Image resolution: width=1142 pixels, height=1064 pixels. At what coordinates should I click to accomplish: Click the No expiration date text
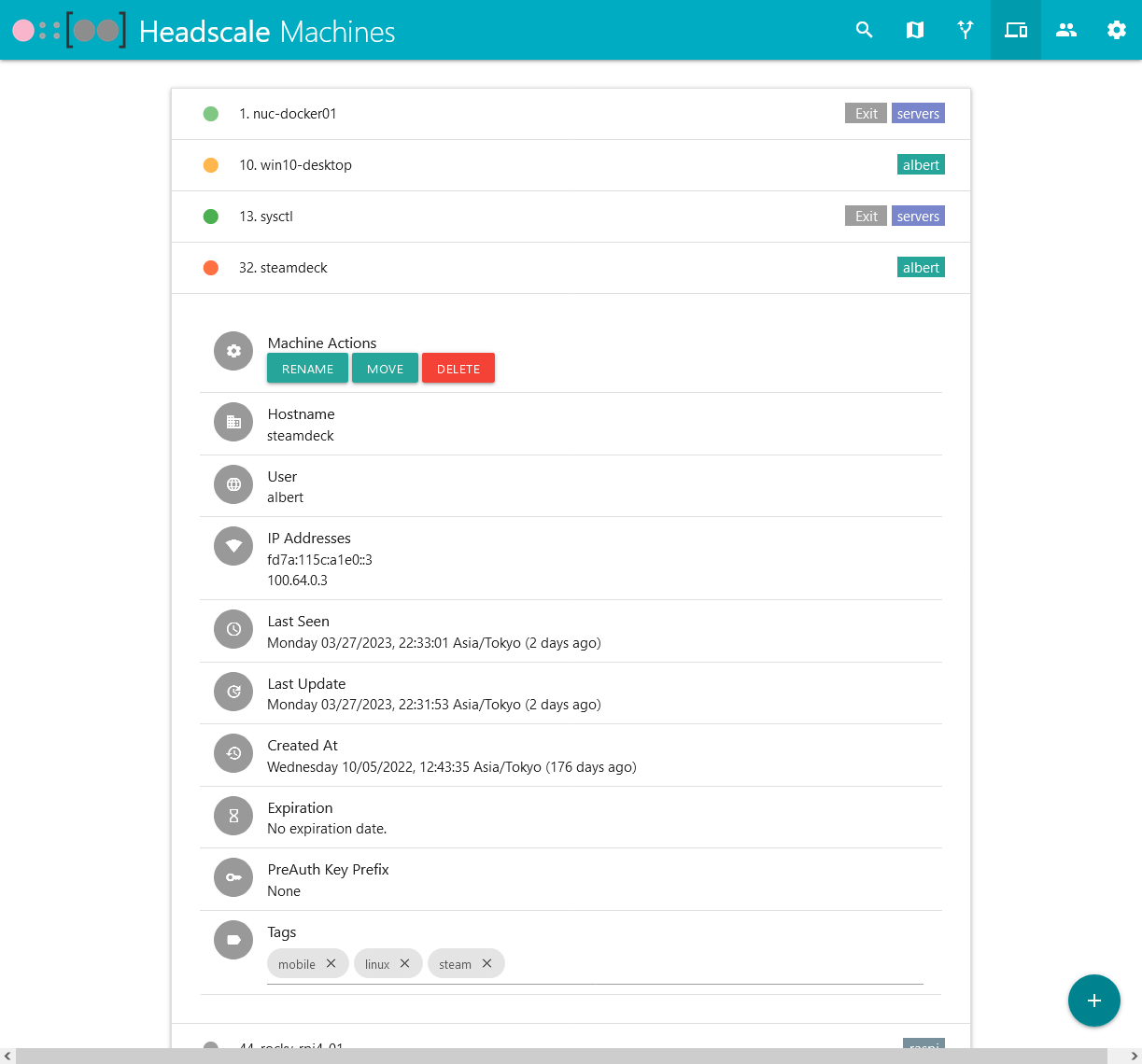(327, 829)
